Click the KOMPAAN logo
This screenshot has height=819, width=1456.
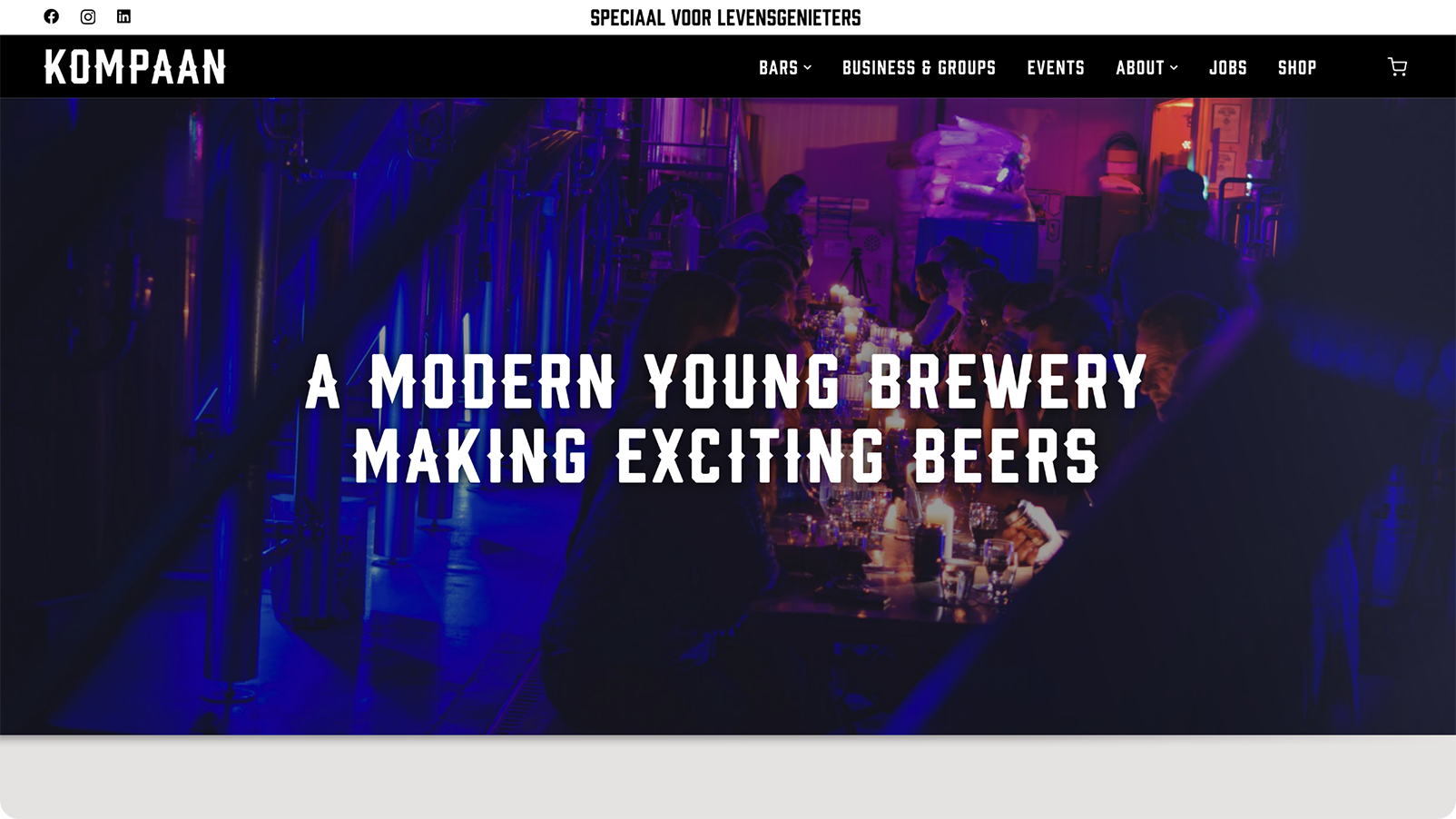point(135,67)
